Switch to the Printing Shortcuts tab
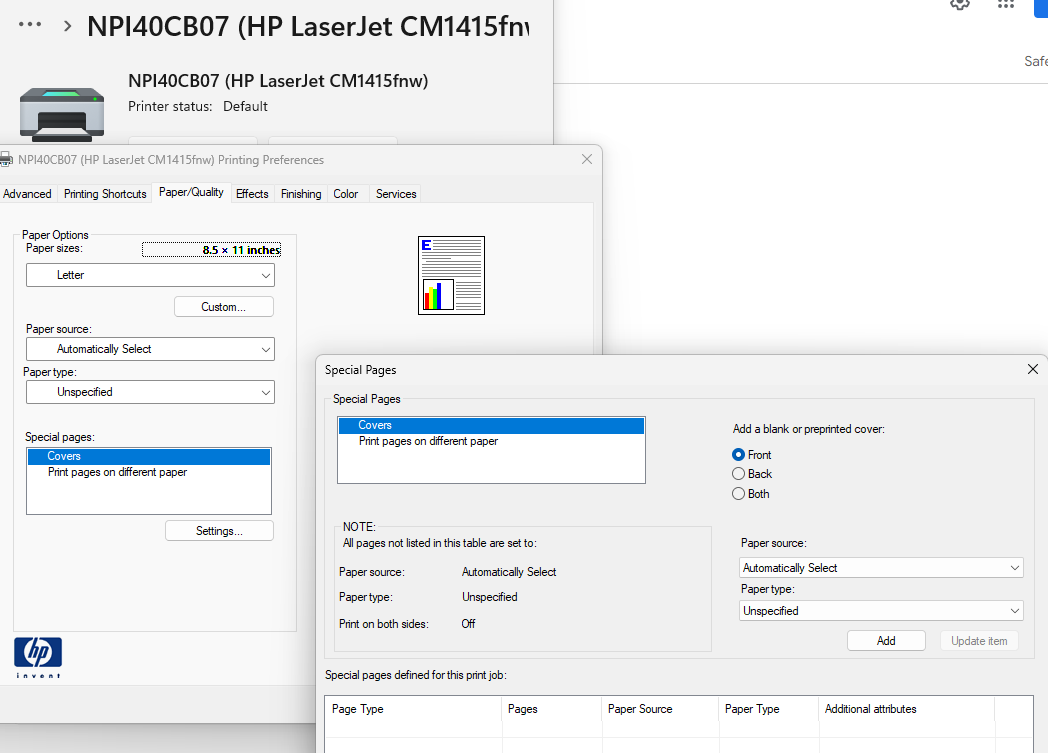Viewport: 1048px width, 753px height. pos(105,194)
